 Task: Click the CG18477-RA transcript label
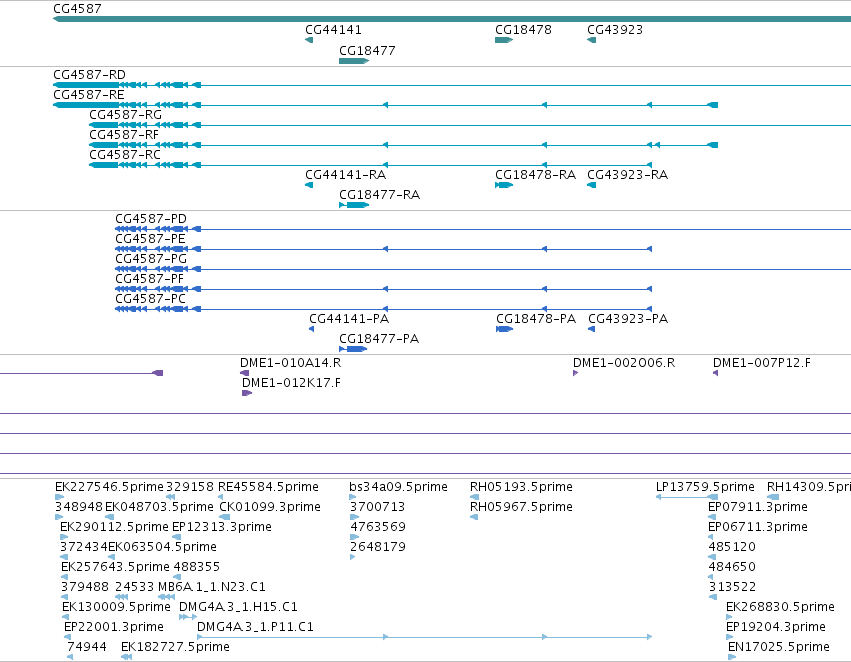379,195
